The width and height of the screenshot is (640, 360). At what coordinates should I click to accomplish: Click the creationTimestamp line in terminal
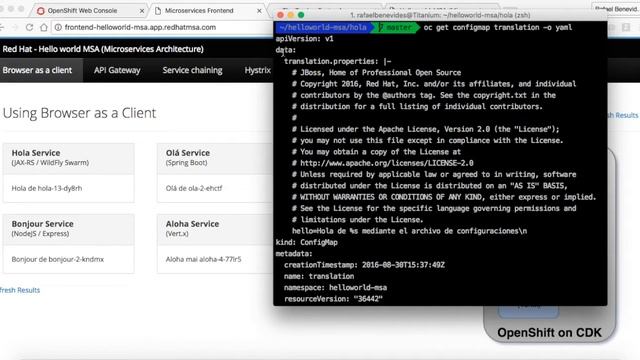(364, 265)
